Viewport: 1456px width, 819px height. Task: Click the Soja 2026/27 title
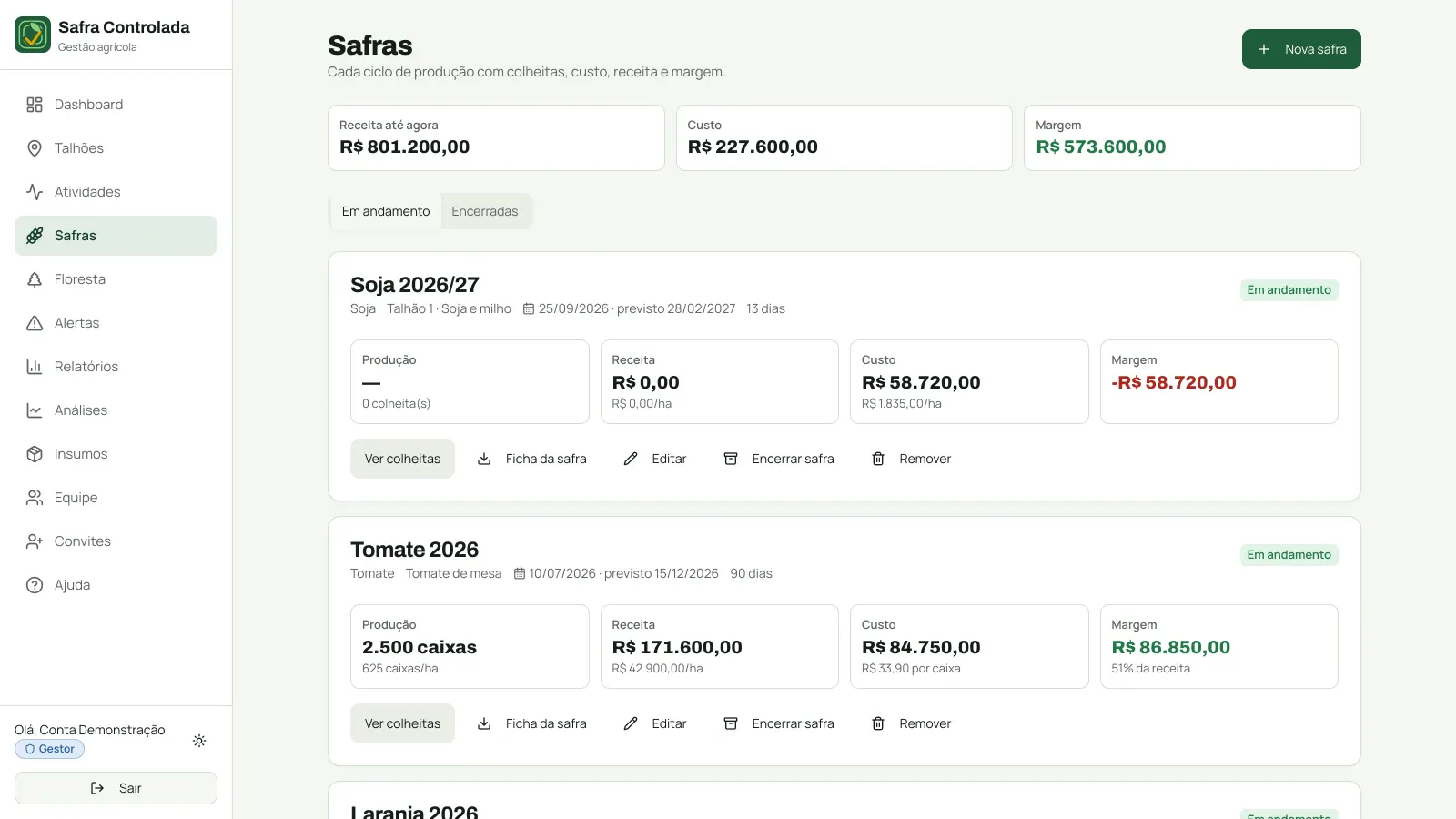[x=415, y=285]
